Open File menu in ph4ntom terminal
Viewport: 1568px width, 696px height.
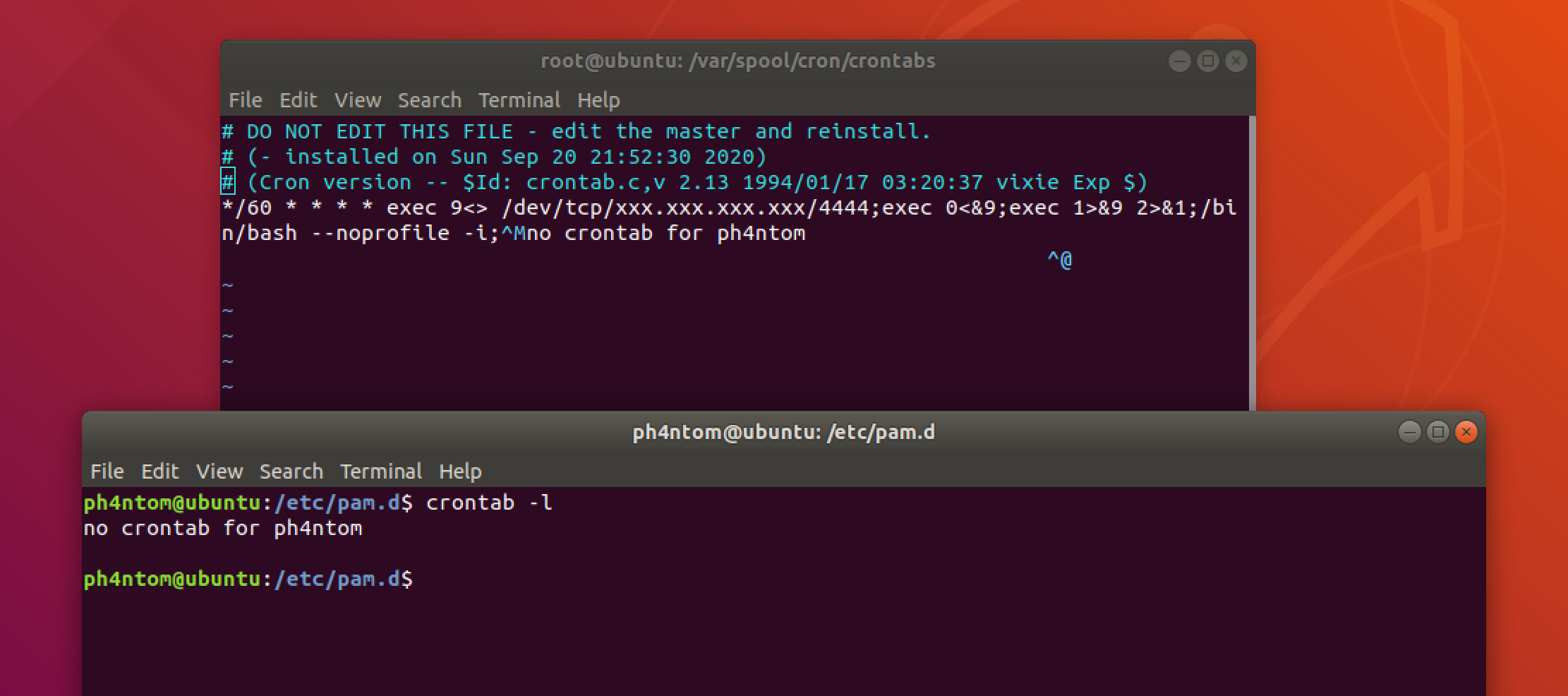click(107, 472)
